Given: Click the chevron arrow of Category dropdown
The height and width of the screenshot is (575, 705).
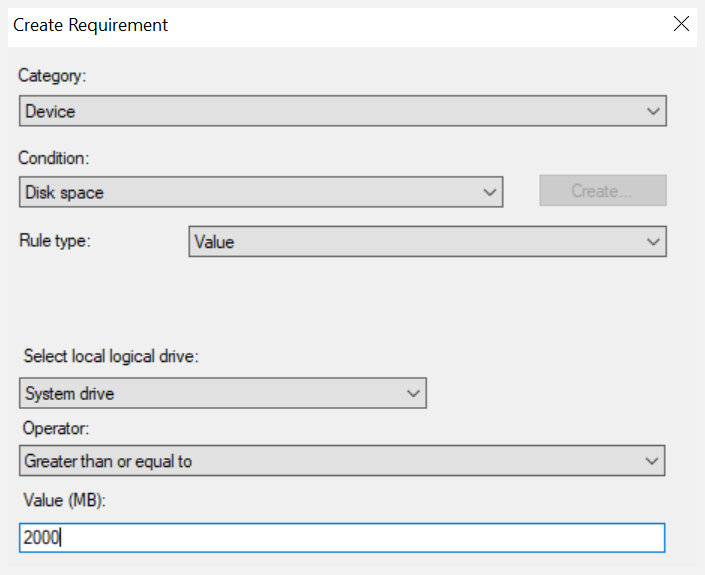Looking at the screenshot, I should 653,111.
